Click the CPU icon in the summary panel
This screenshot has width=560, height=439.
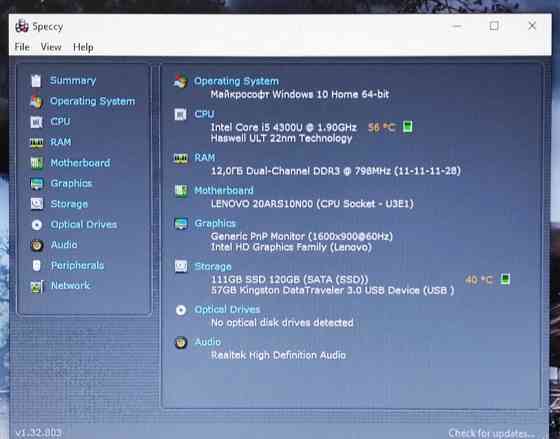point(180,114)
